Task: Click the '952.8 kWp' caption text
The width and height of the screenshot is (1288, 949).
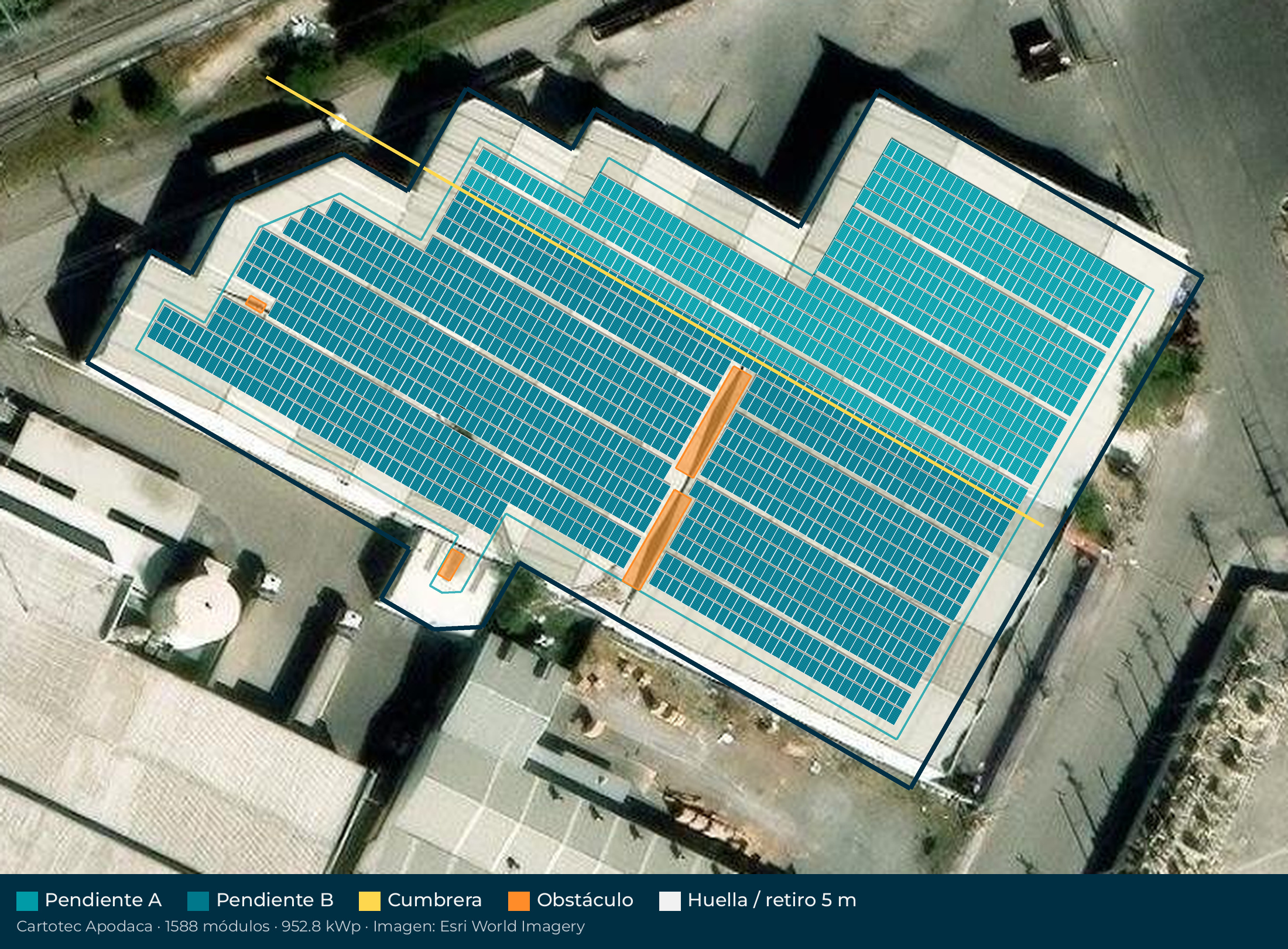Action: tap(321, 927)
